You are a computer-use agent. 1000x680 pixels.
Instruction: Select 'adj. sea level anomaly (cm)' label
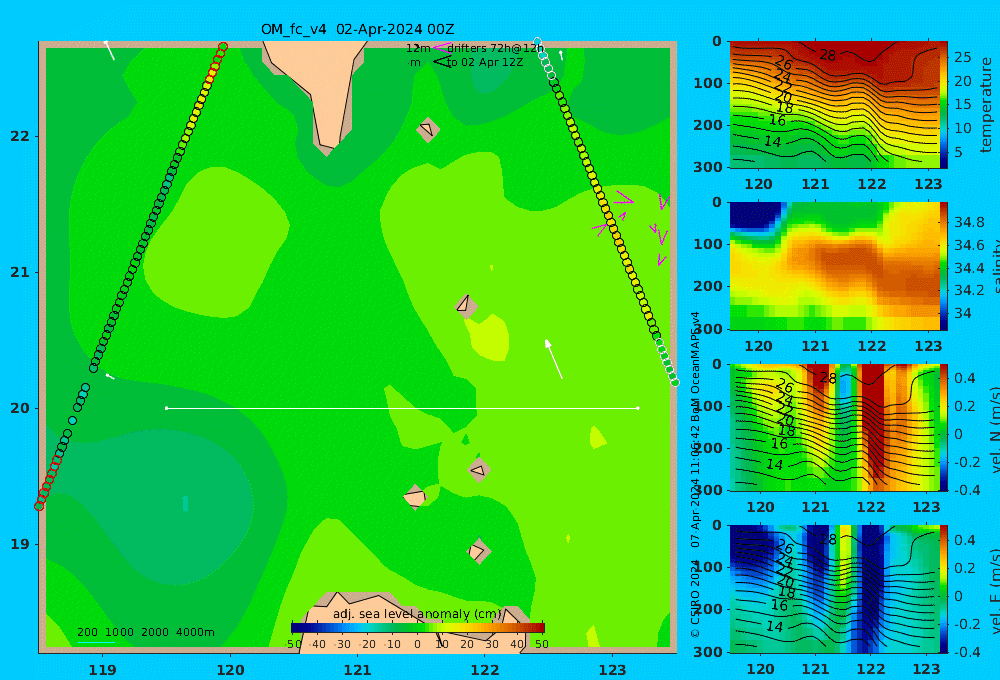point(417,614)
